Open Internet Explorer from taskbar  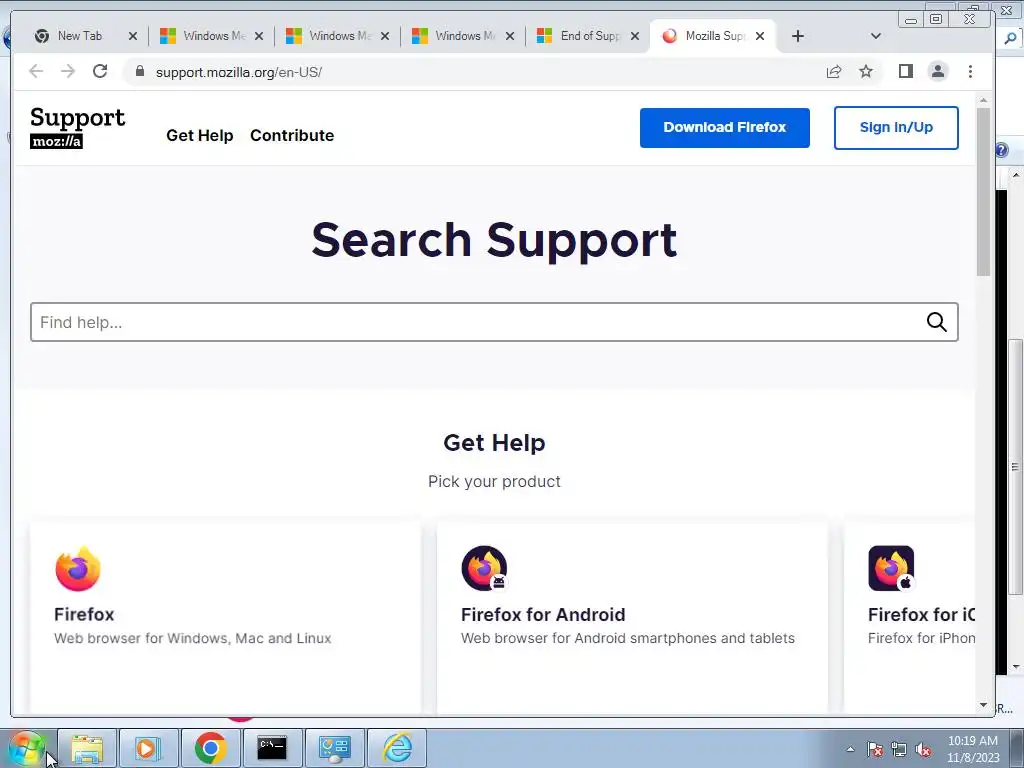coord(397,748)
